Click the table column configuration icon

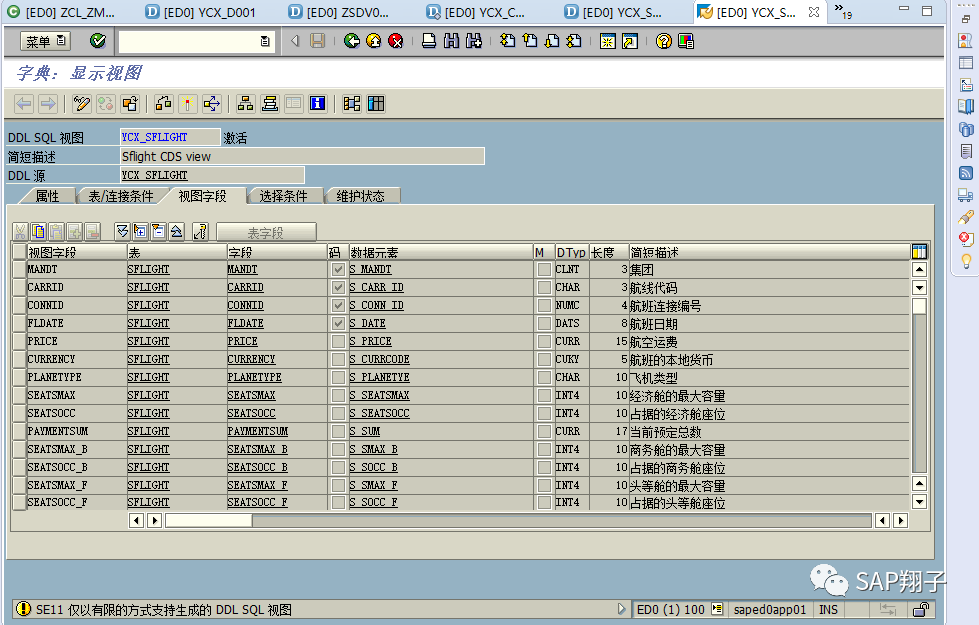pos(919,252)
